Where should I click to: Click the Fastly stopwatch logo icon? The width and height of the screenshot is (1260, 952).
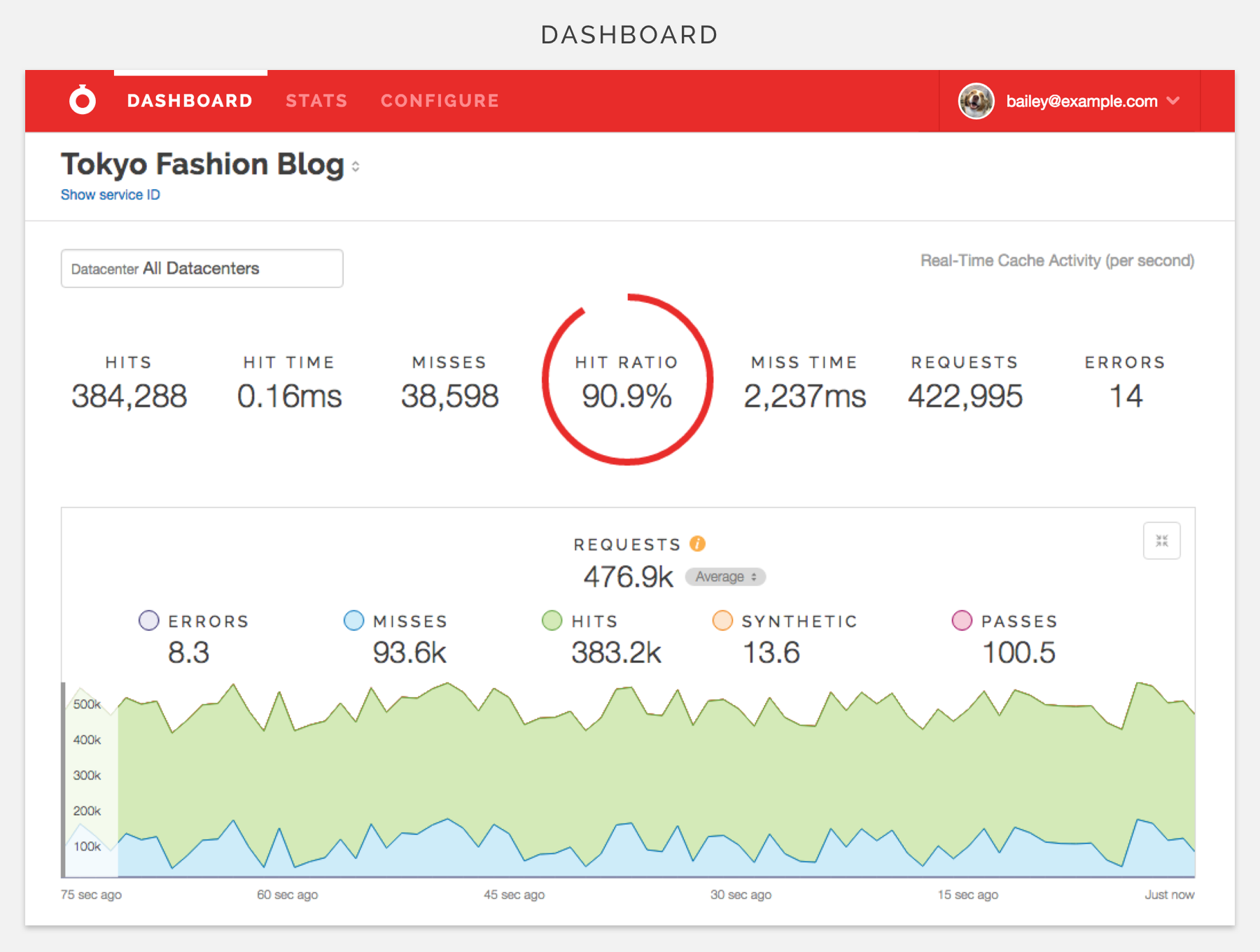(83, 100)
